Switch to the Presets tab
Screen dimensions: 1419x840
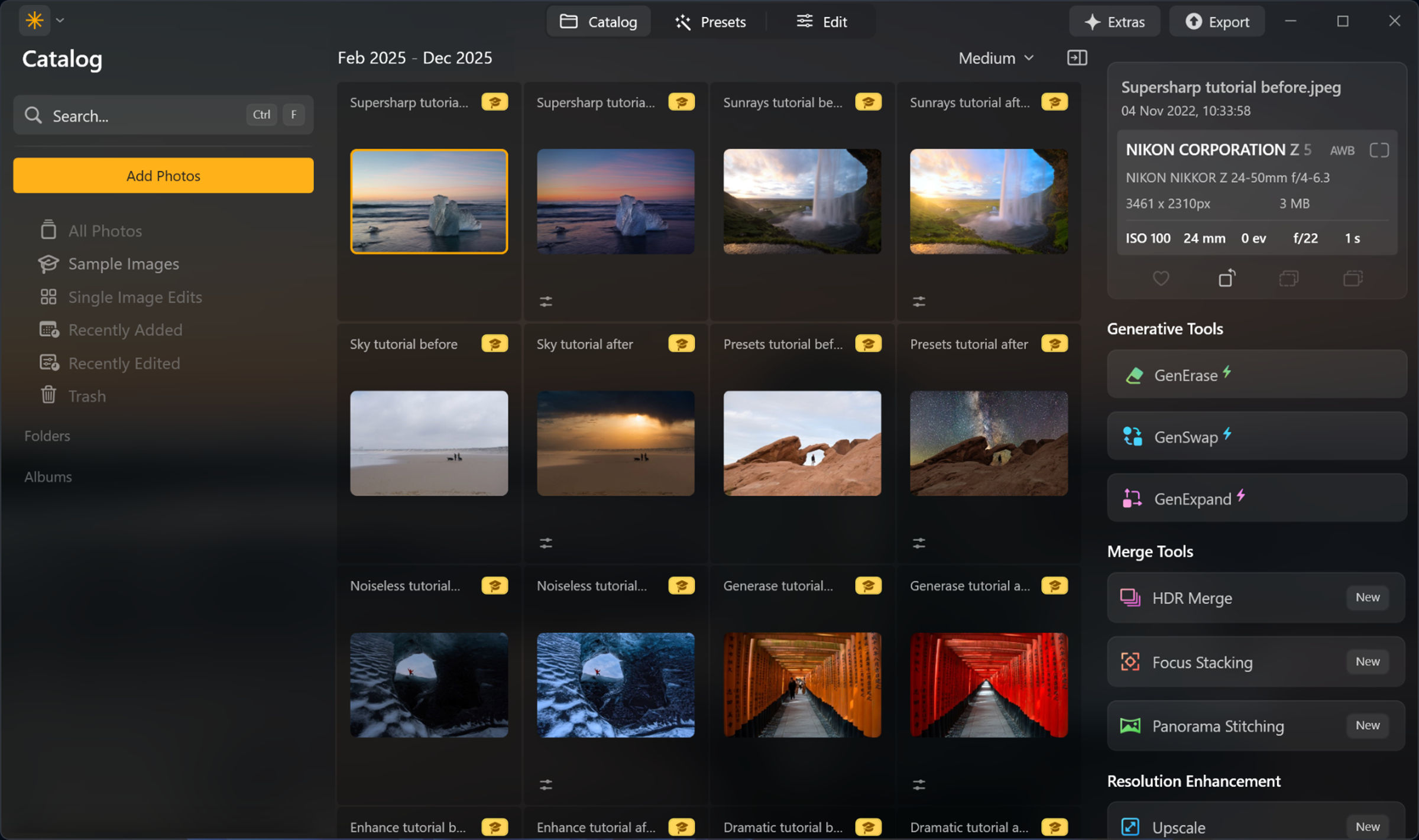(710, 21)
